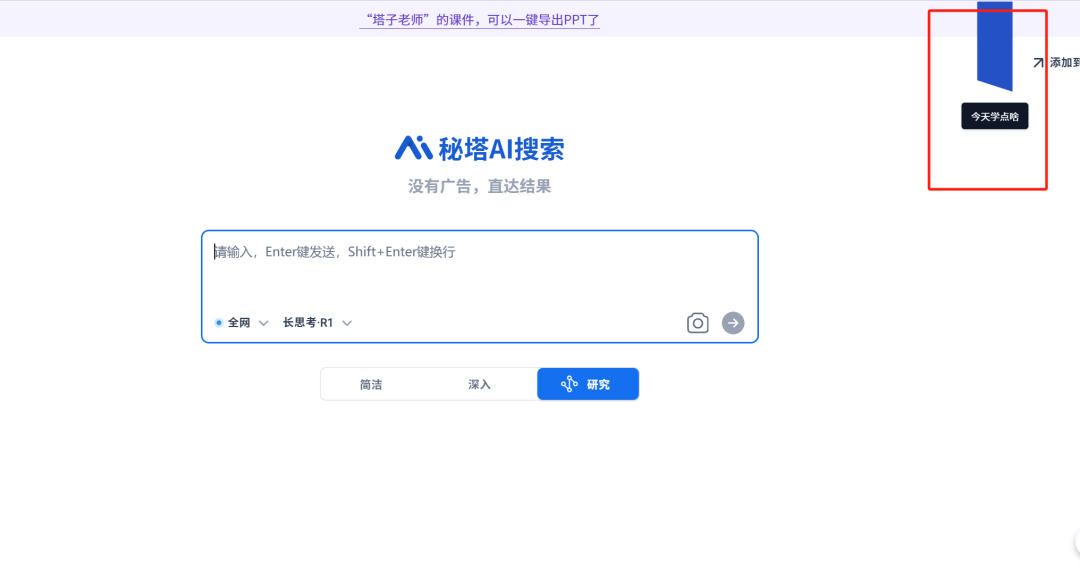The height and width of the screenshot is (587, 1080).
Task: Open the 塔子老师 courseware PPT banner link
Action: click(478, 19)
